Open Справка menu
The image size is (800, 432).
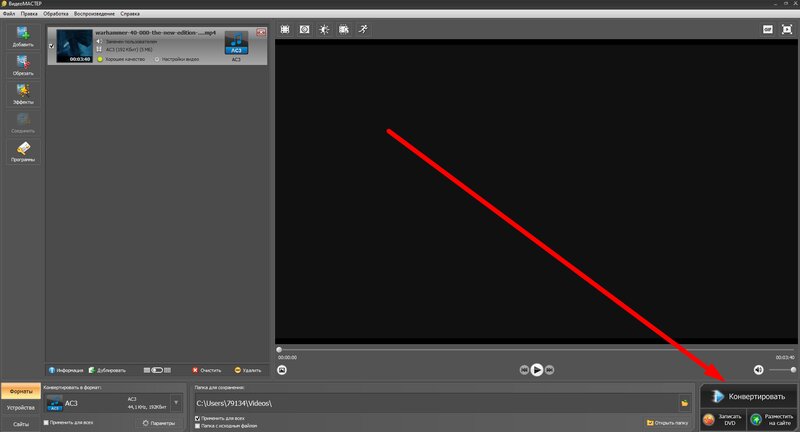130,14
